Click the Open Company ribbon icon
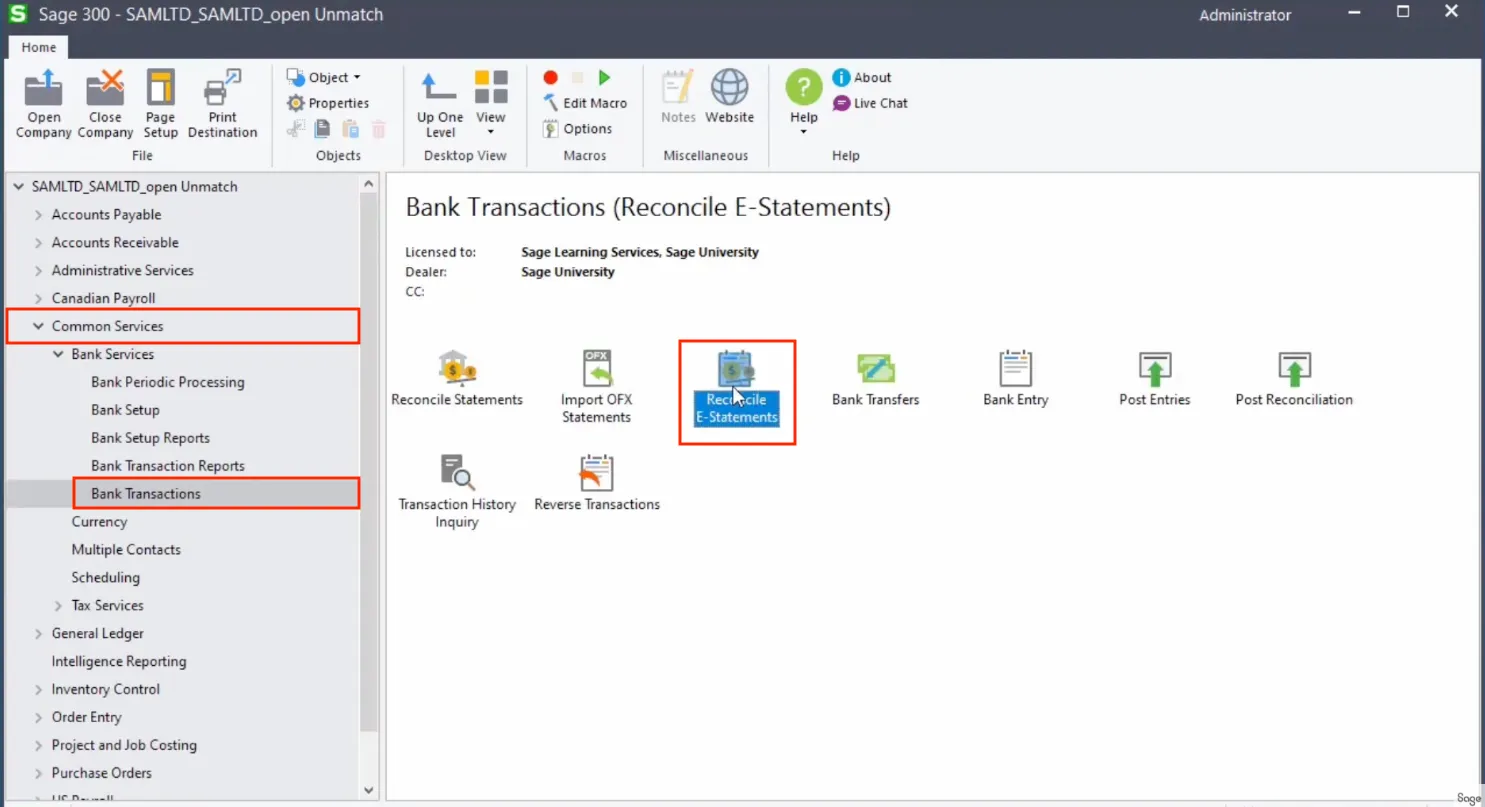This screenshot has width=1485, height=807. (44, 104)
